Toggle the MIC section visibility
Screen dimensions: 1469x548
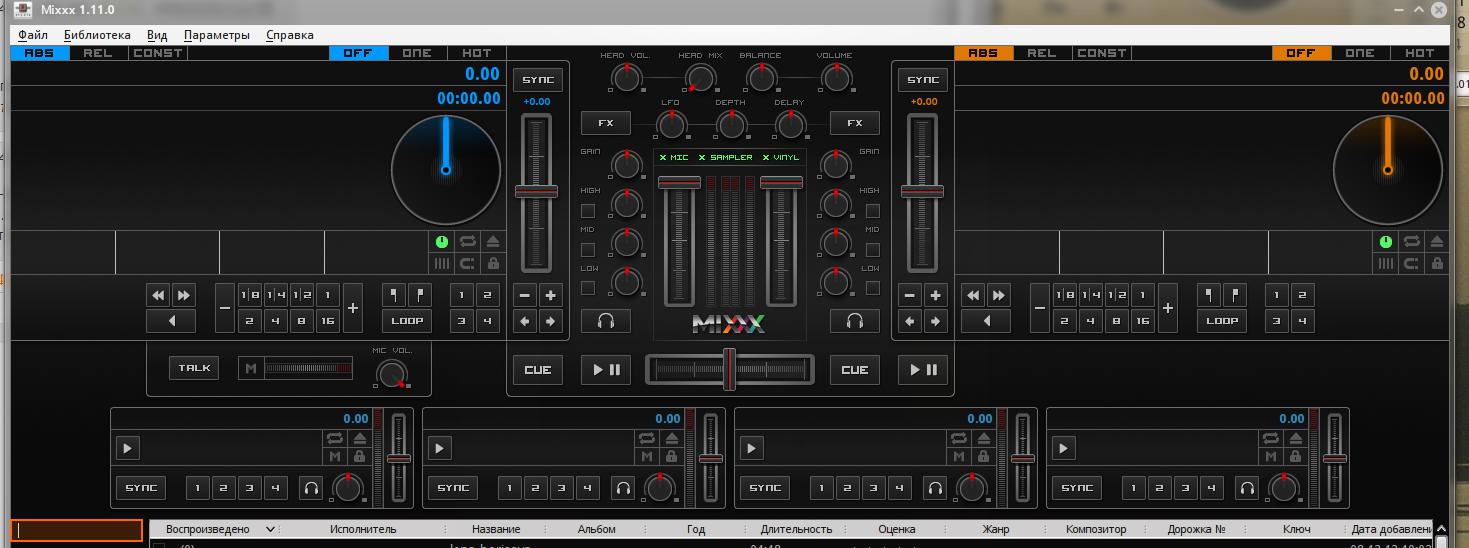click(x=674, y=158)
